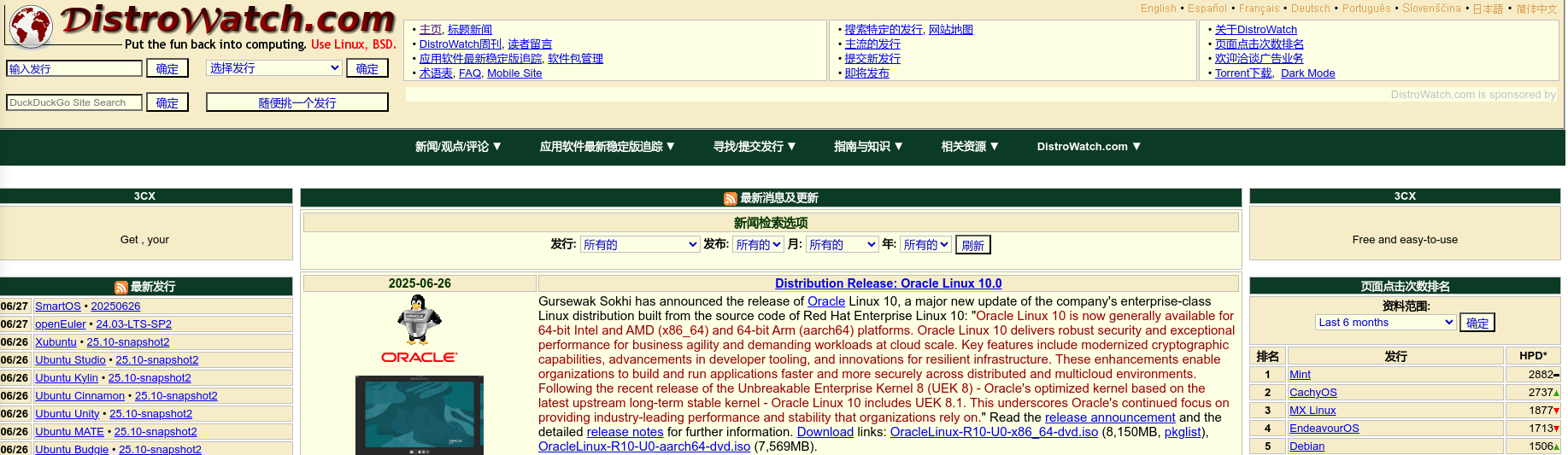This screenshot has height=455, width=1568.
Task: Switch language to Español
Action: (1207, 9)
